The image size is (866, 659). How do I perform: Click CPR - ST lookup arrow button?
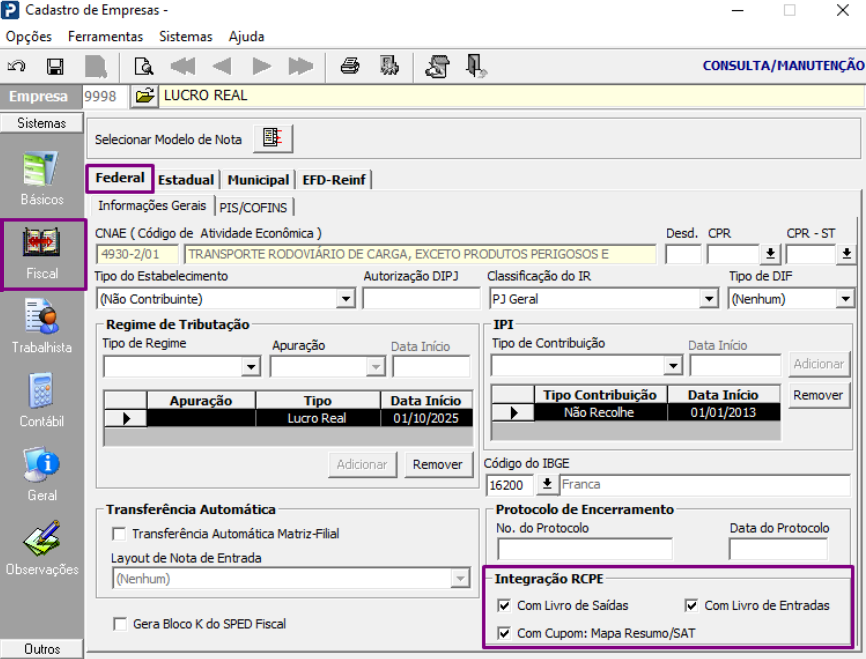pos(846,254)
